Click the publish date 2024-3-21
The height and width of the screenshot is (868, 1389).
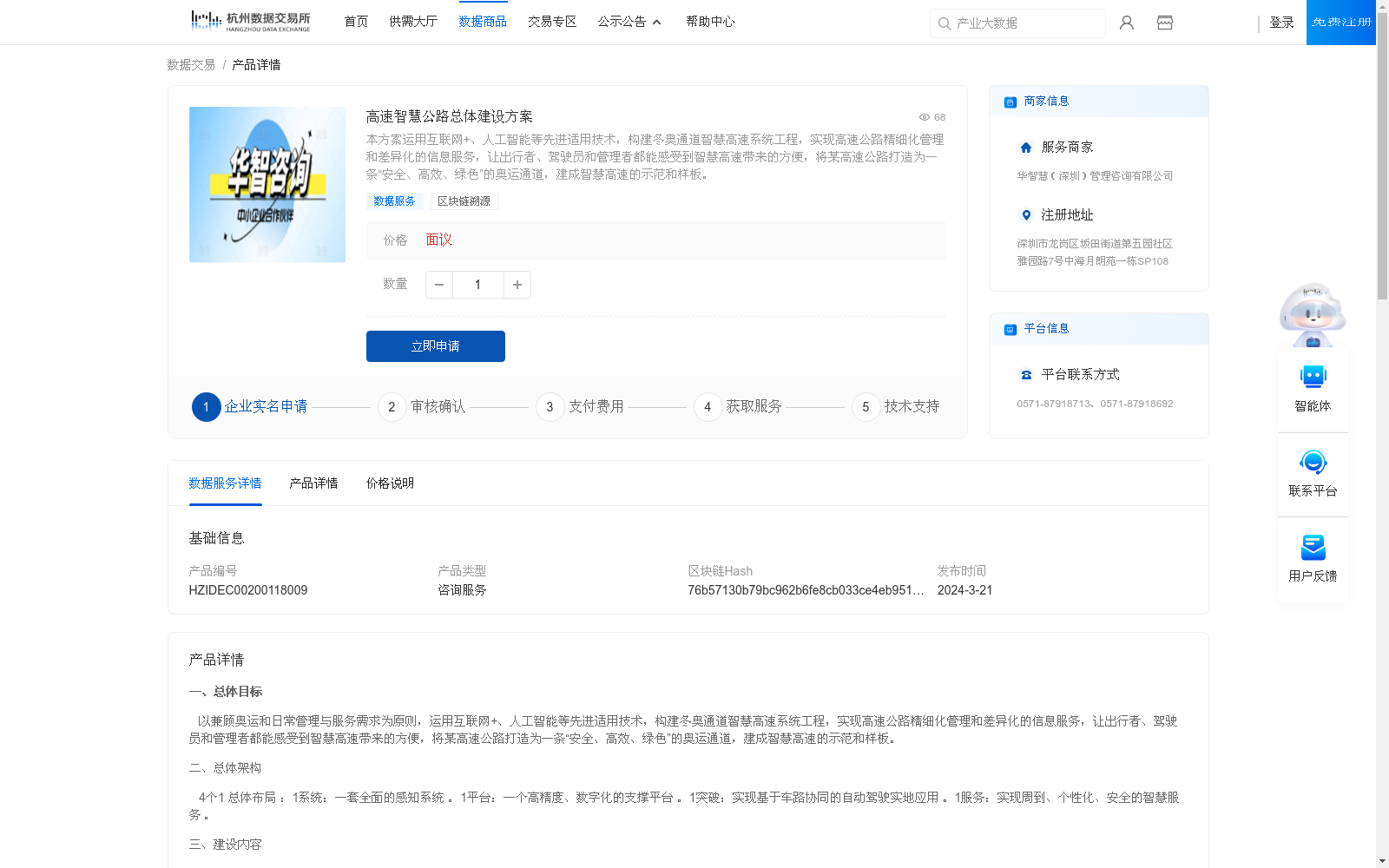(964, 590)
